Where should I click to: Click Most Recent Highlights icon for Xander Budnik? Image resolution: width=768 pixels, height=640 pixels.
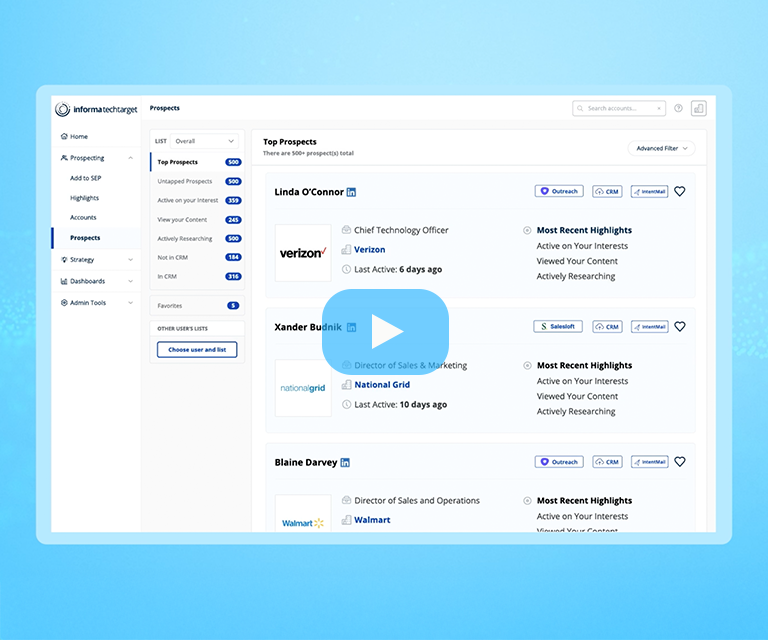click(528, 365)
